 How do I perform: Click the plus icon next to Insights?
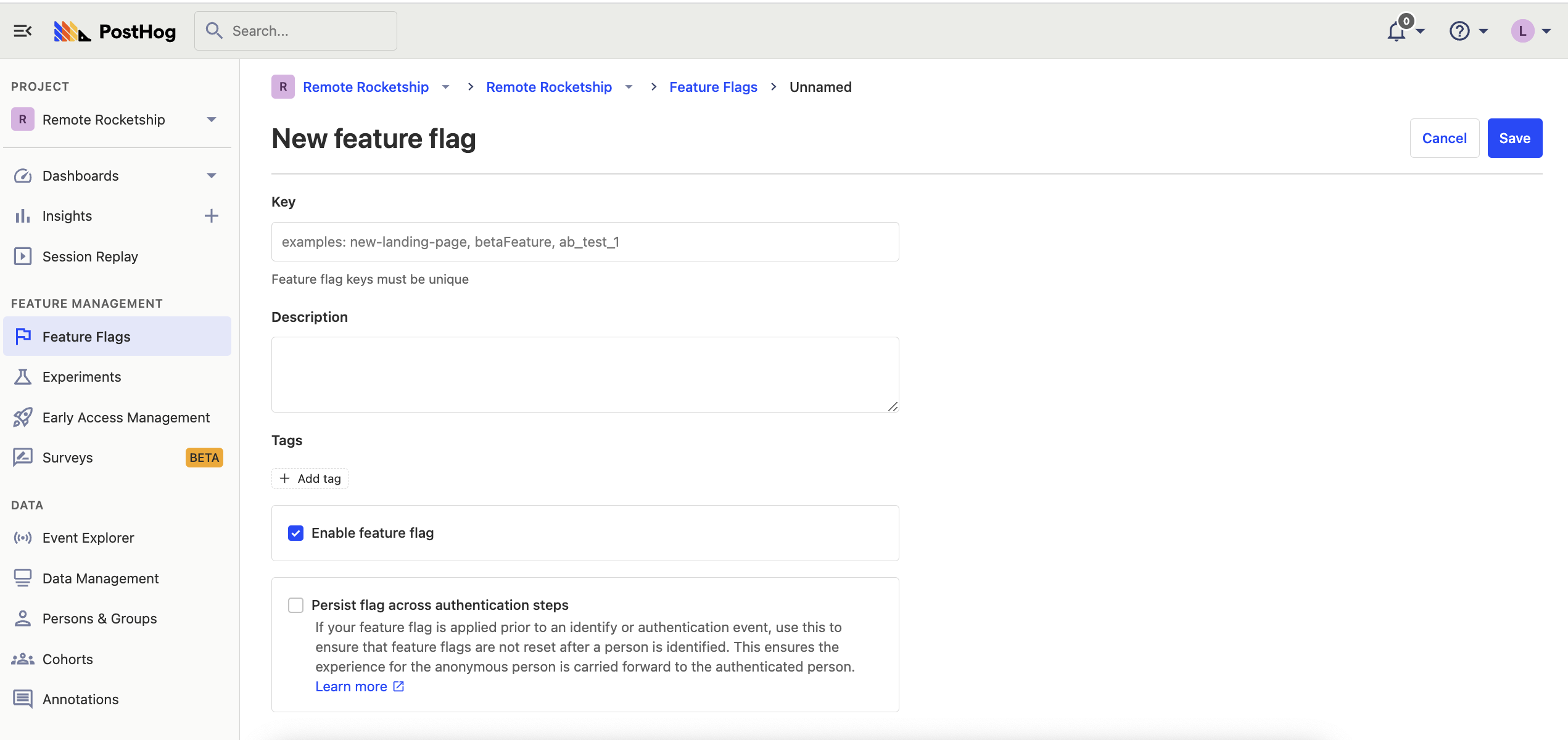click(211, 216)
